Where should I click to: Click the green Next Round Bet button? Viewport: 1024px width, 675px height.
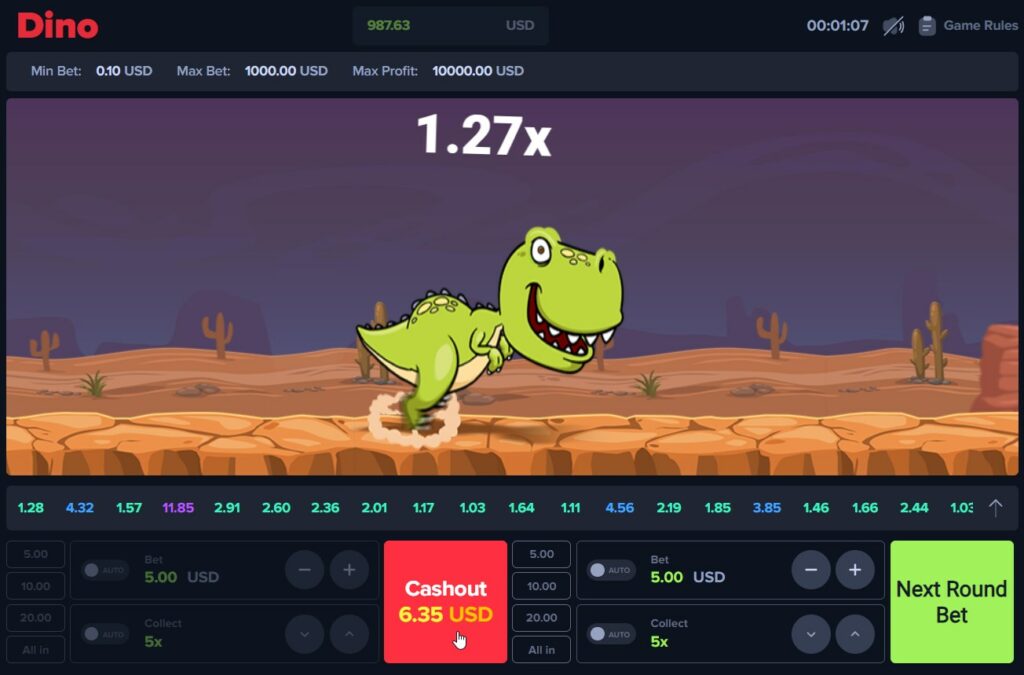click(951, 602)
